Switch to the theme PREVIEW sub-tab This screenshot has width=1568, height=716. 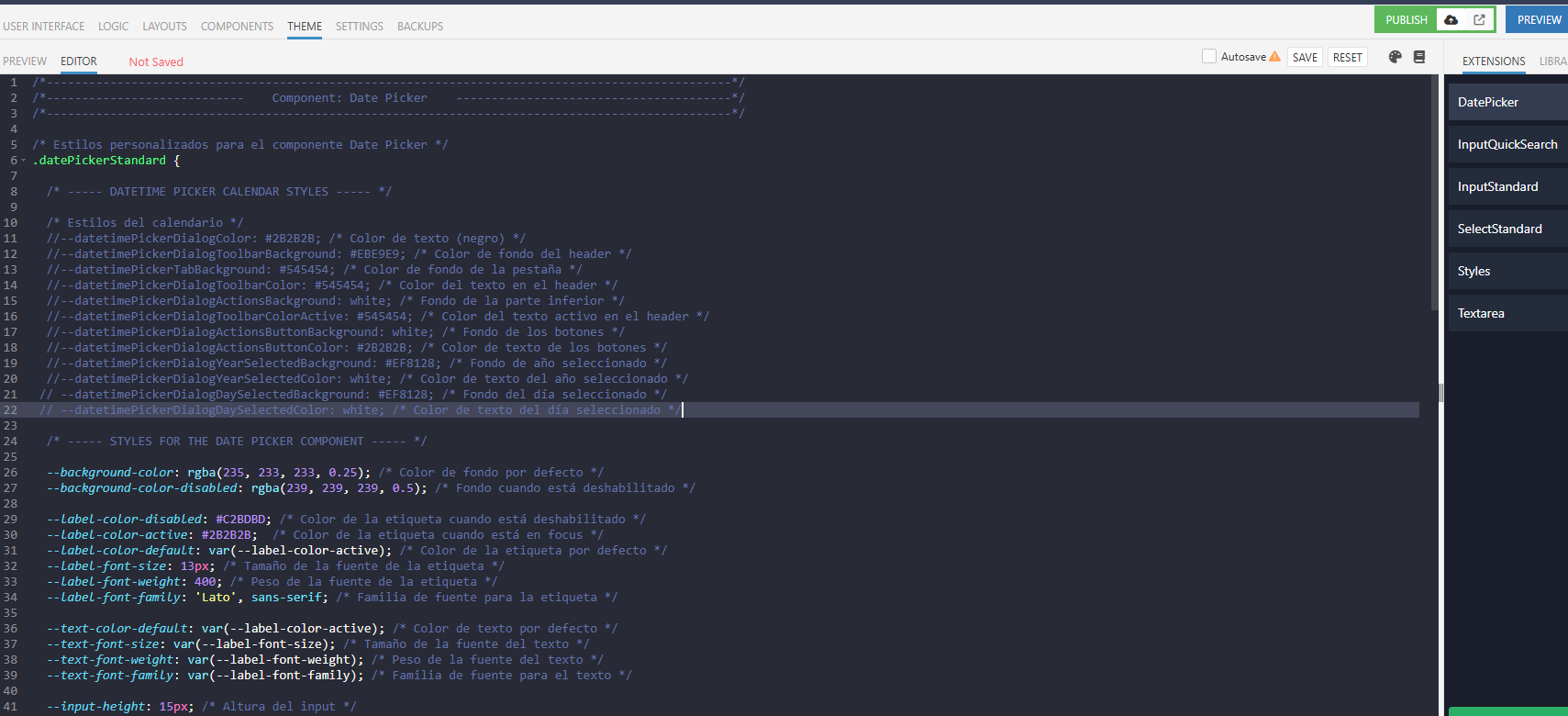click(x=25, y=62)
